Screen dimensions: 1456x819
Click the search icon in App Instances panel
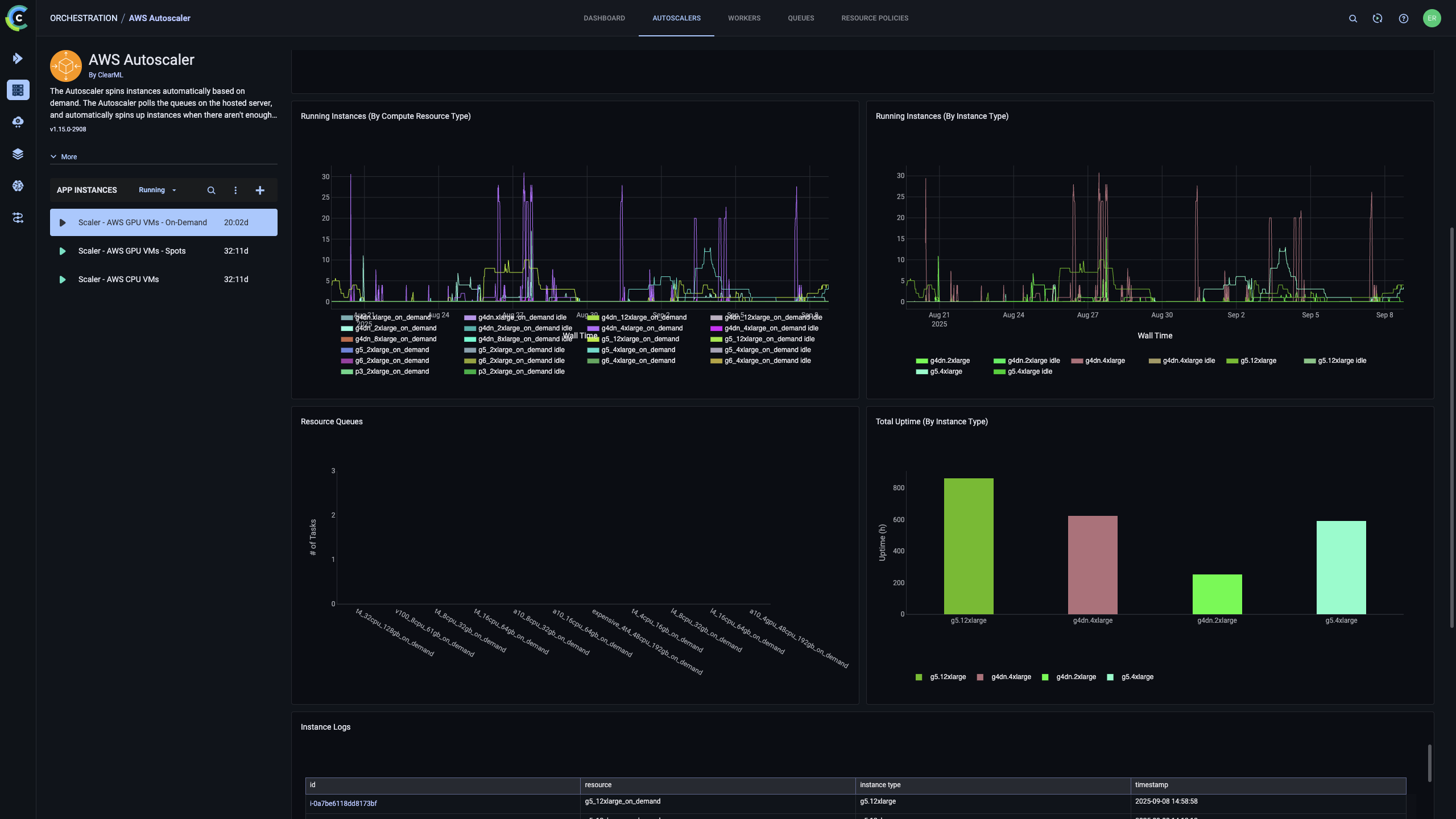point(211,190)
